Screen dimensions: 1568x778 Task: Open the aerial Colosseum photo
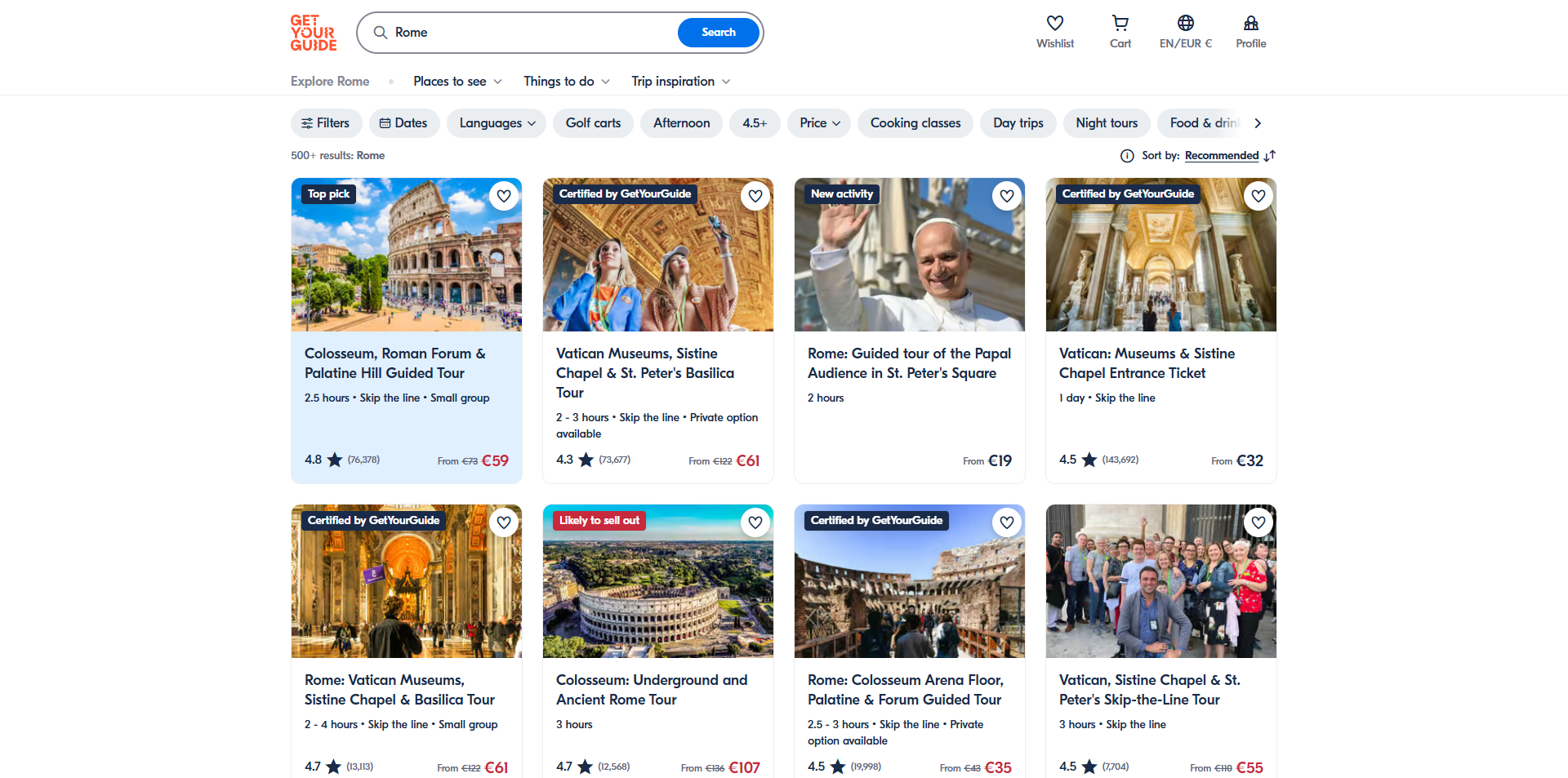point(658,581)
